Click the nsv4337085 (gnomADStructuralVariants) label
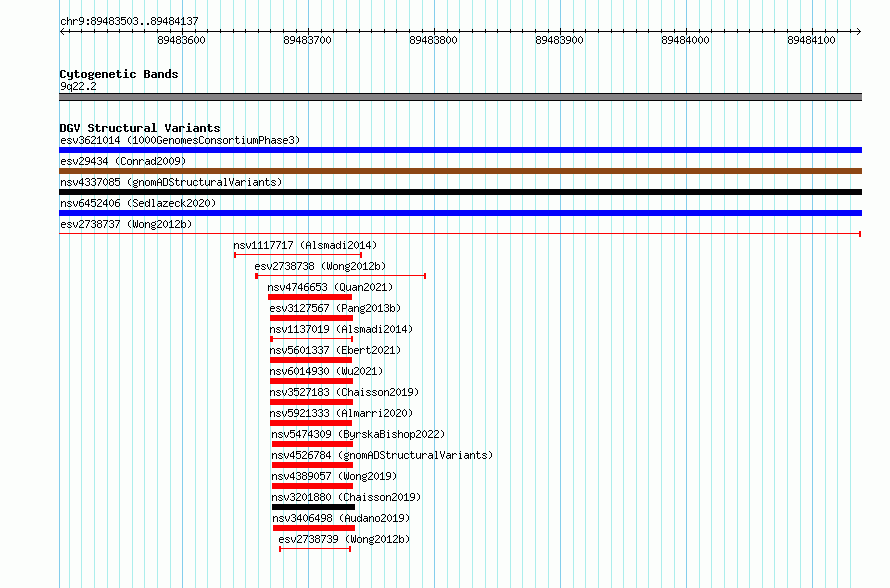Viewport: 890px width, 588px height. pos(171,182)
